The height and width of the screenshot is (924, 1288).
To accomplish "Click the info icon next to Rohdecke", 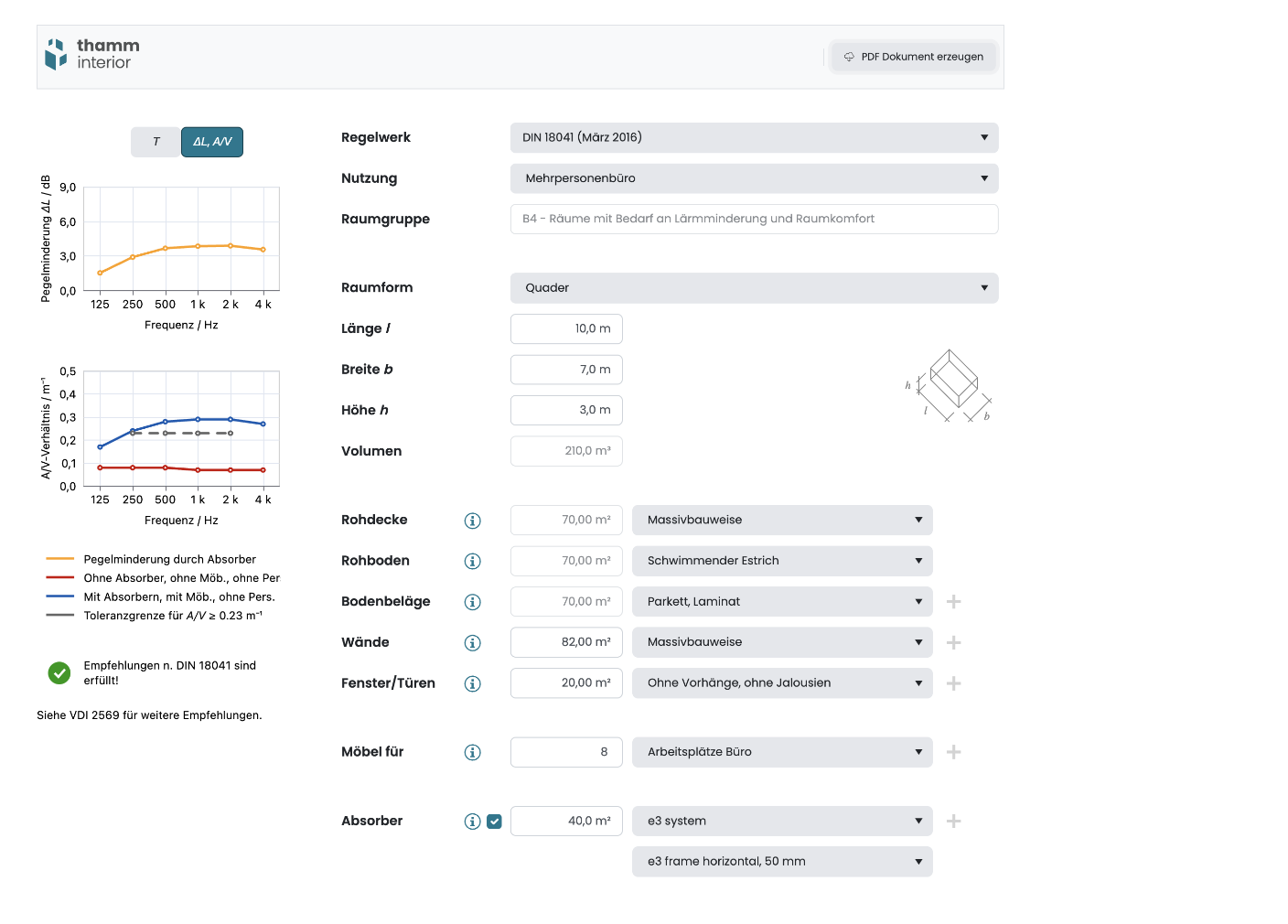I will pyautogui.click(x=472, y=521).
